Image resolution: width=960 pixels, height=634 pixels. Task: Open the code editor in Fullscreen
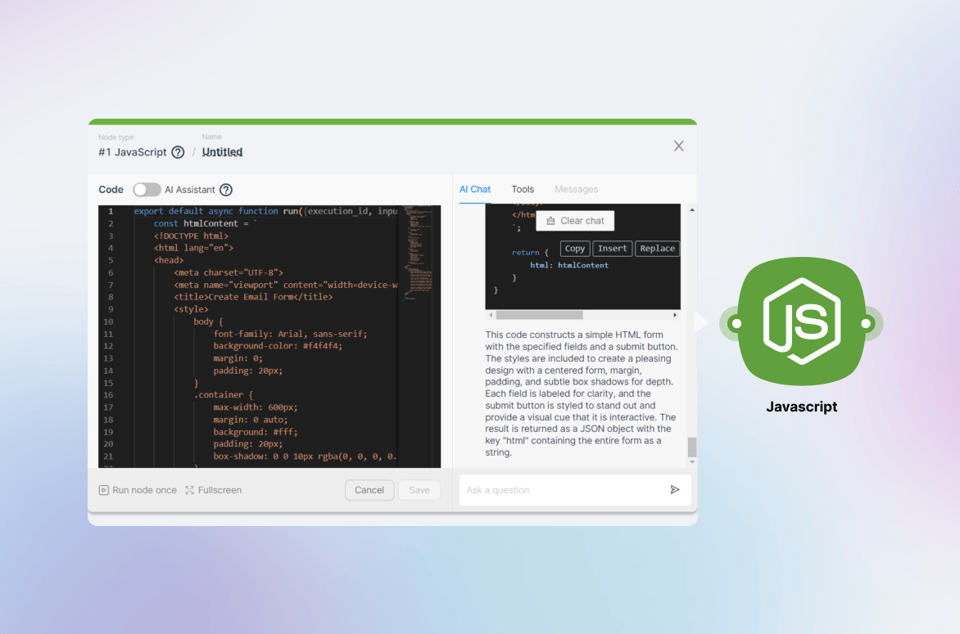tap(214, 490)
